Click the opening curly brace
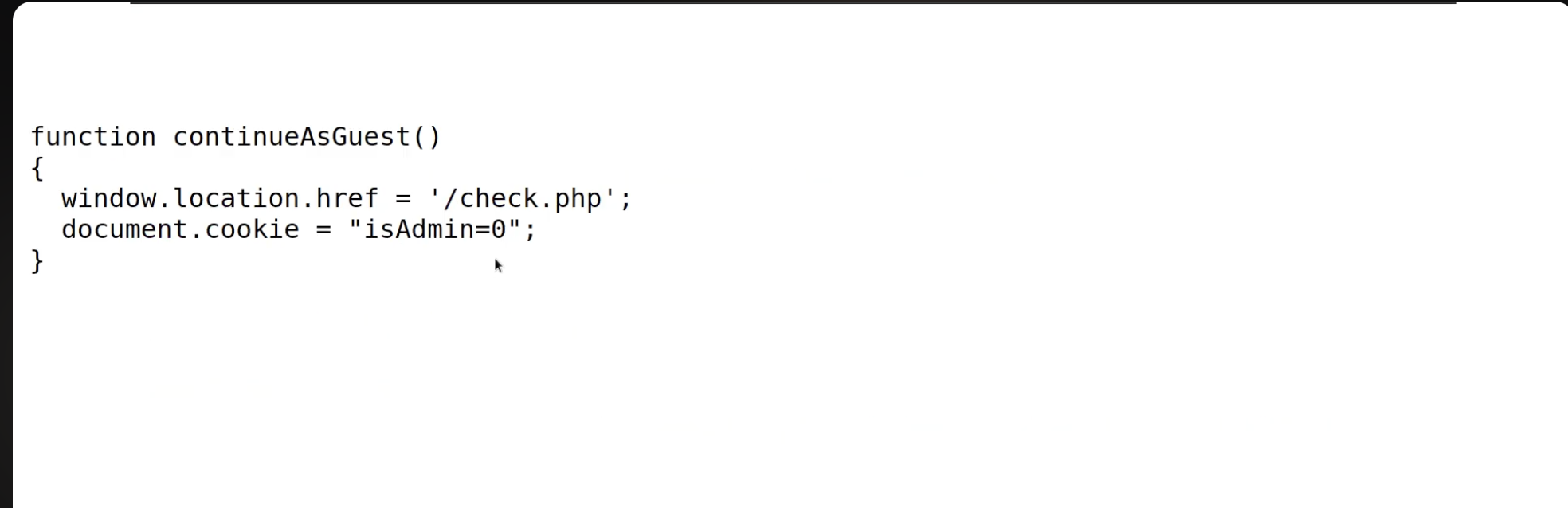The height and width of the screenshot is (508, 1568). coord(37,168)
